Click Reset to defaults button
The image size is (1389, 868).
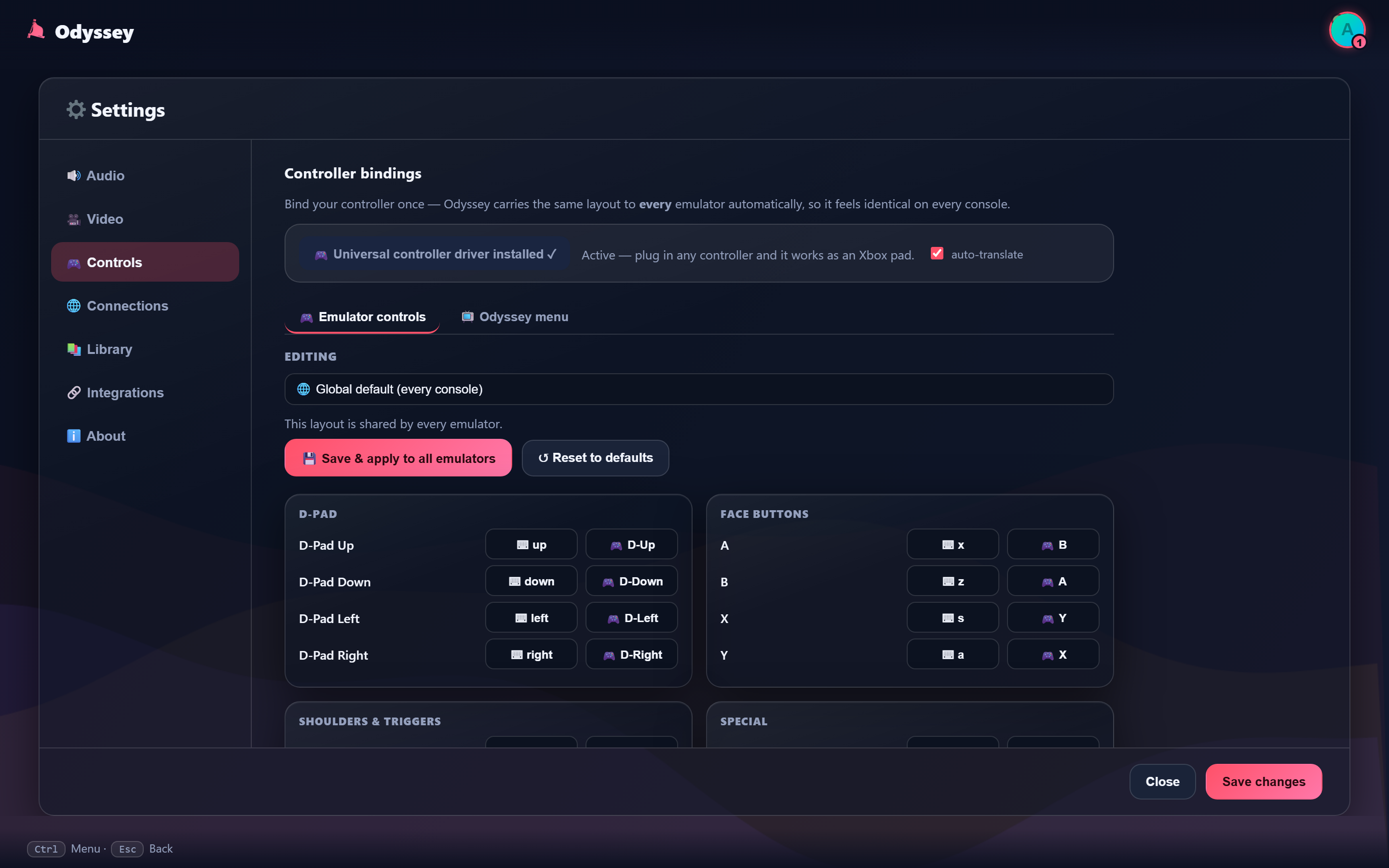pyautogui.click(x=595, y=458)
